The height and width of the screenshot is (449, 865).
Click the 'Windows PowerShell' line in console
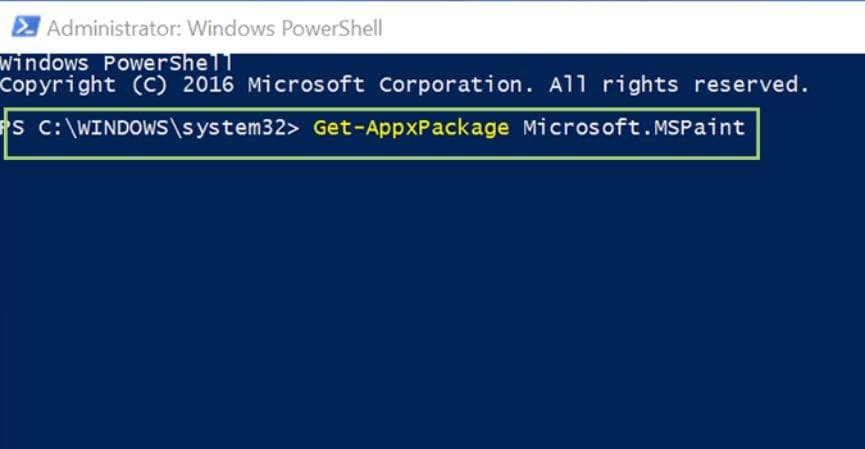pos(117,63)
